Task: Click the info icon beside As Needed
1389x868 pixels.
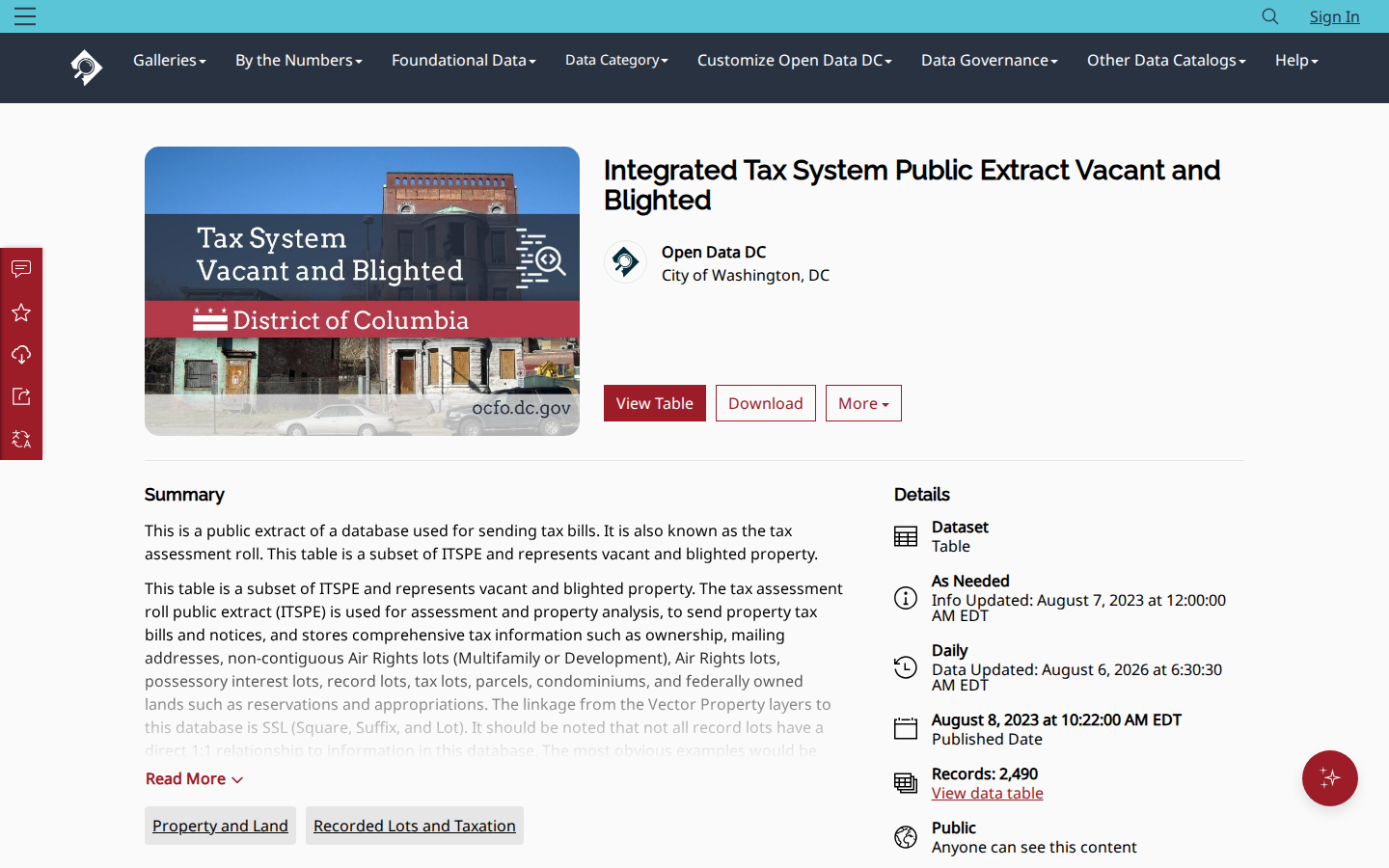Action: click(906, 598)
